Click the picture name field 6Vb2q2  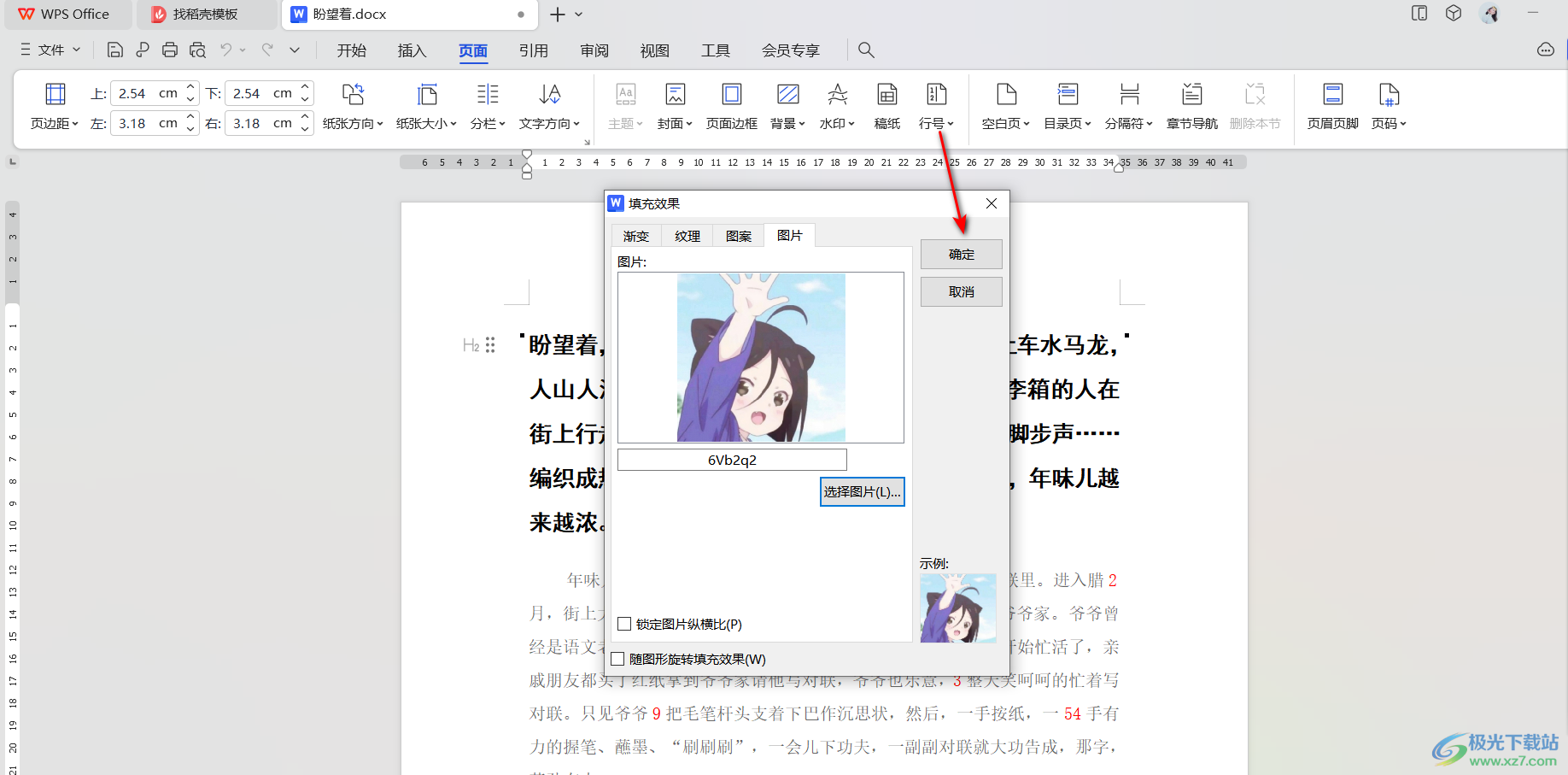732,460
